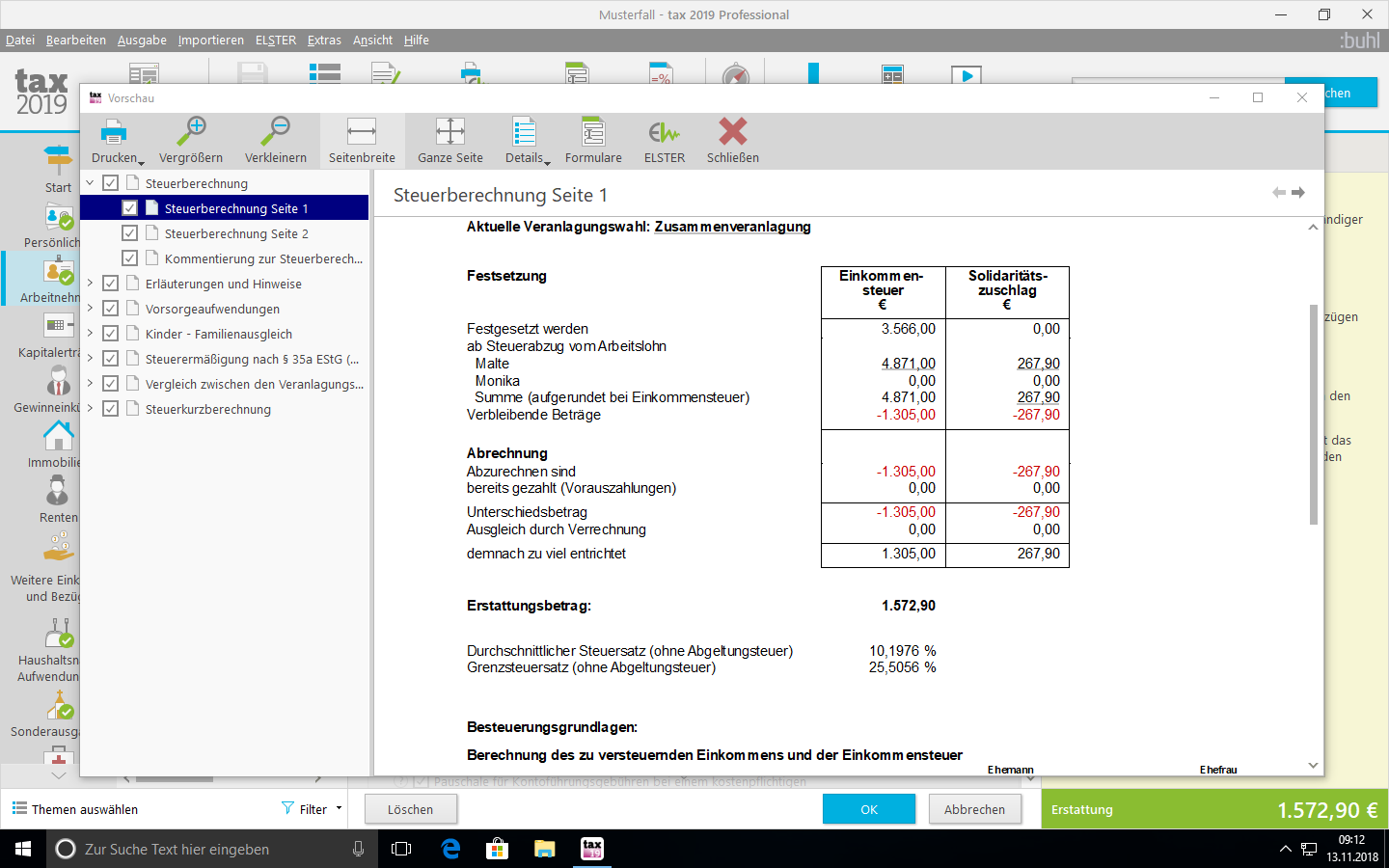The height and width of the screenshot is (868, 1389).
Task: Open the Bearbeiten menu
Action: point(76,41)
